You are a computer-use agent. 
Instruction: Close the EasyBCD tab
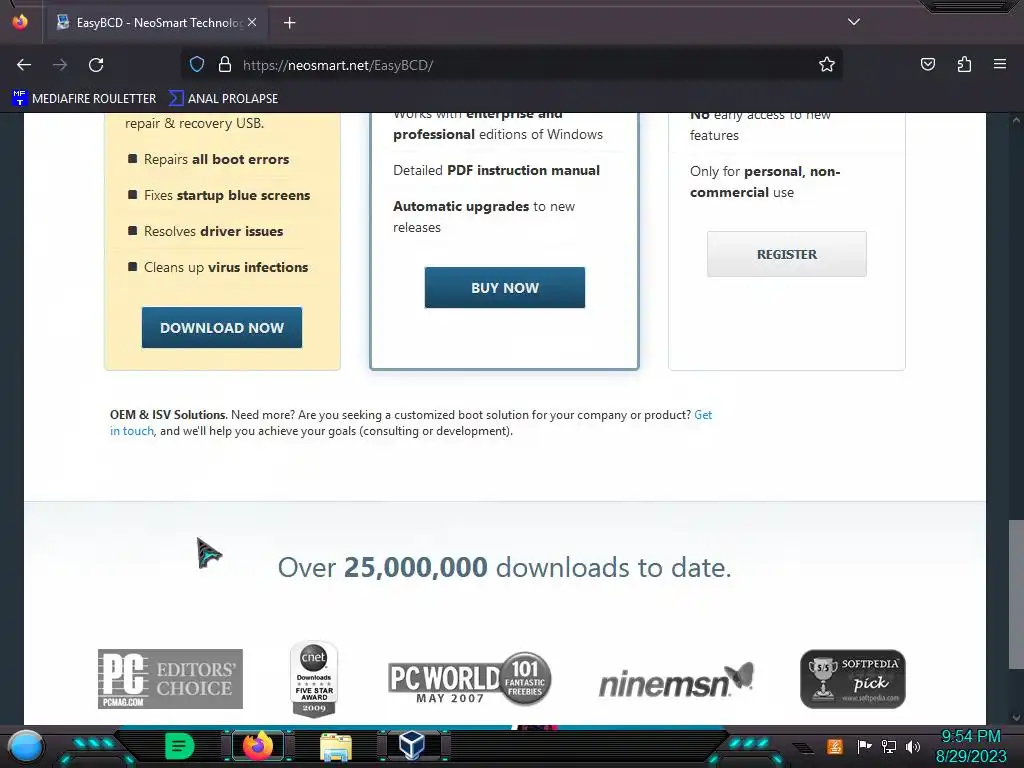252,22
